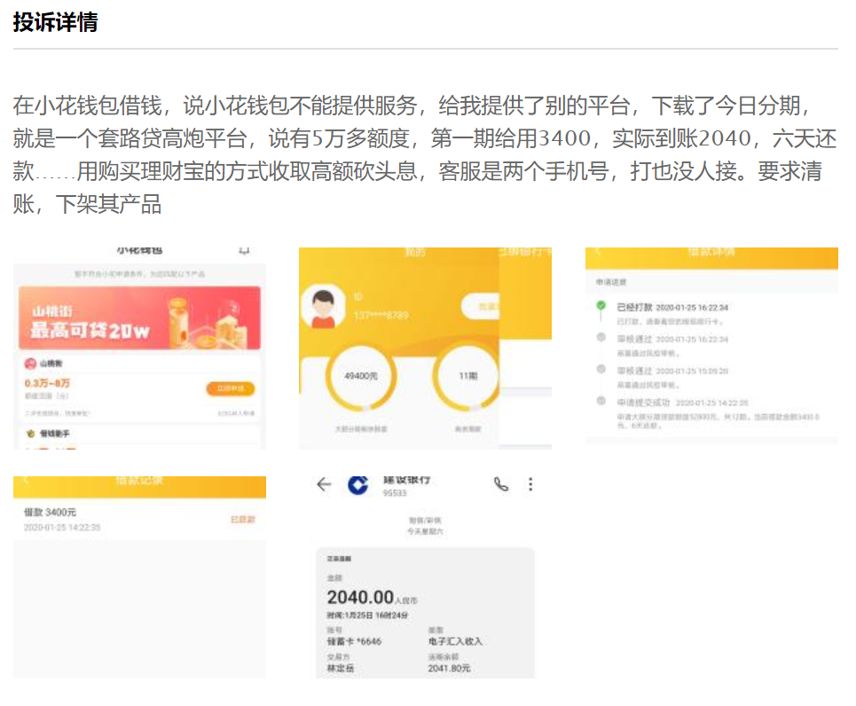This screenshot has width=856, height=706.
Task: Click the complaint line starting 在小花钱包借钱
Action: pos(413,105)
